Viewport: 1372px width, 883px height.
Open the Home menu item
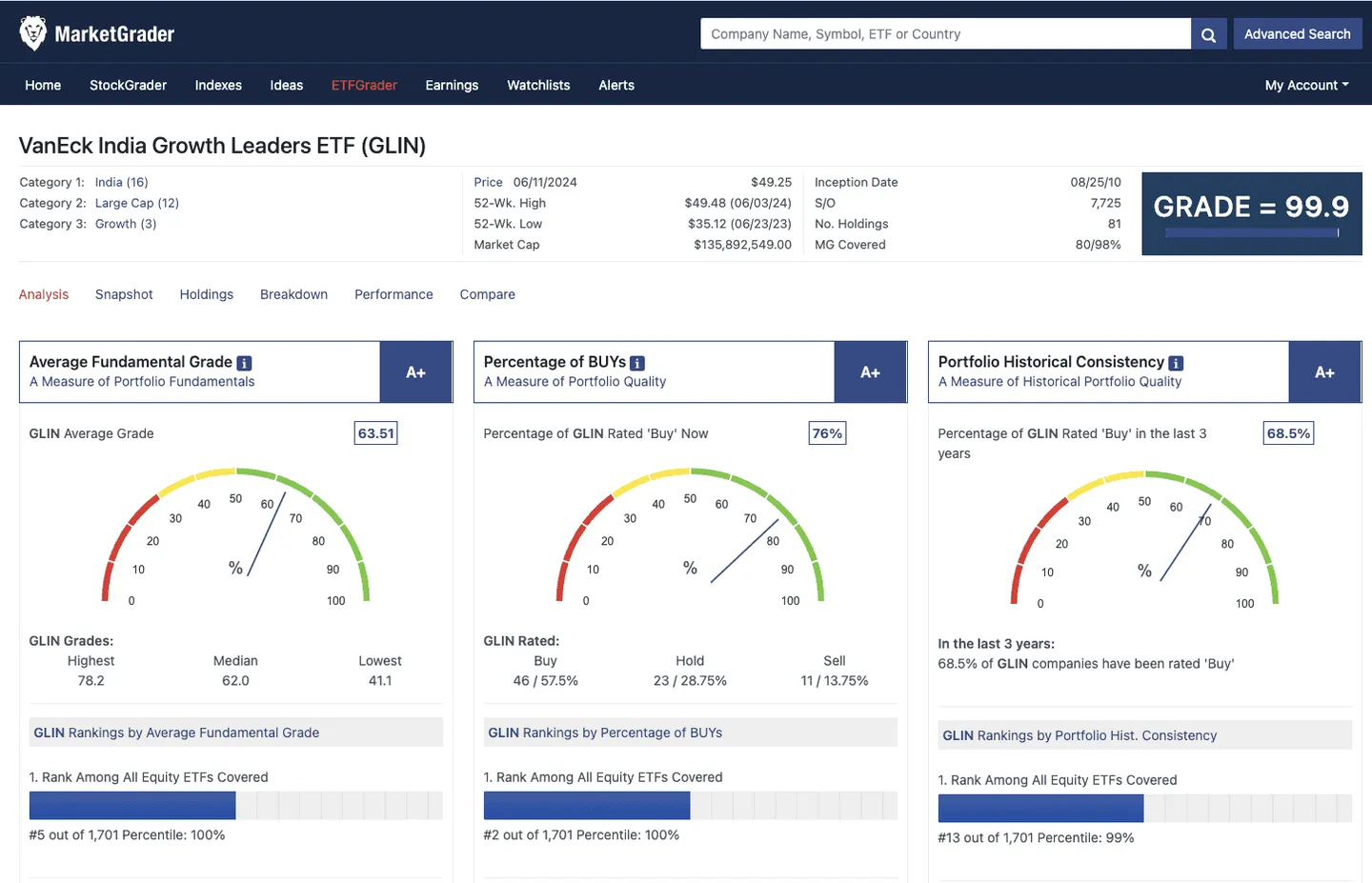point(43,85)
